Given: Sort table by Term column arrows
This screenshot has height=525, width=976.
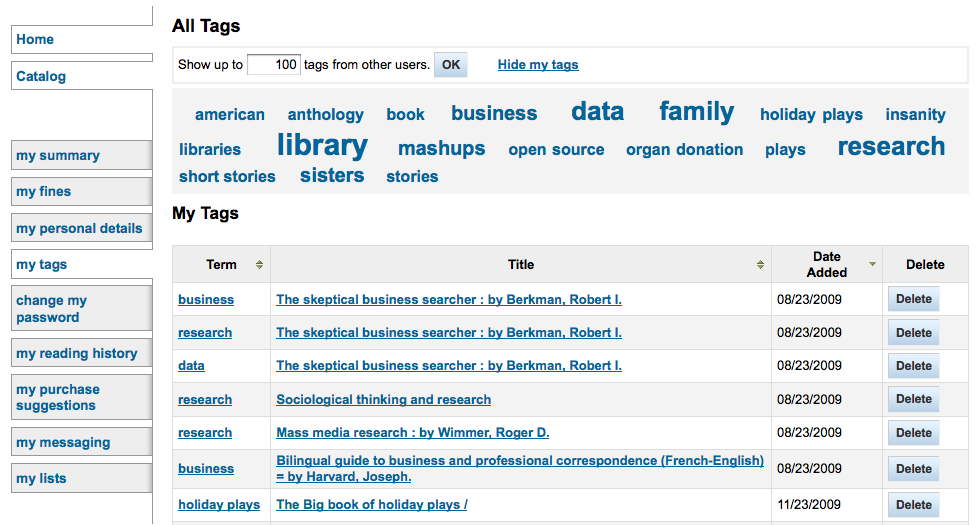Looking at the screenshot, I should (x=259, y=265).
